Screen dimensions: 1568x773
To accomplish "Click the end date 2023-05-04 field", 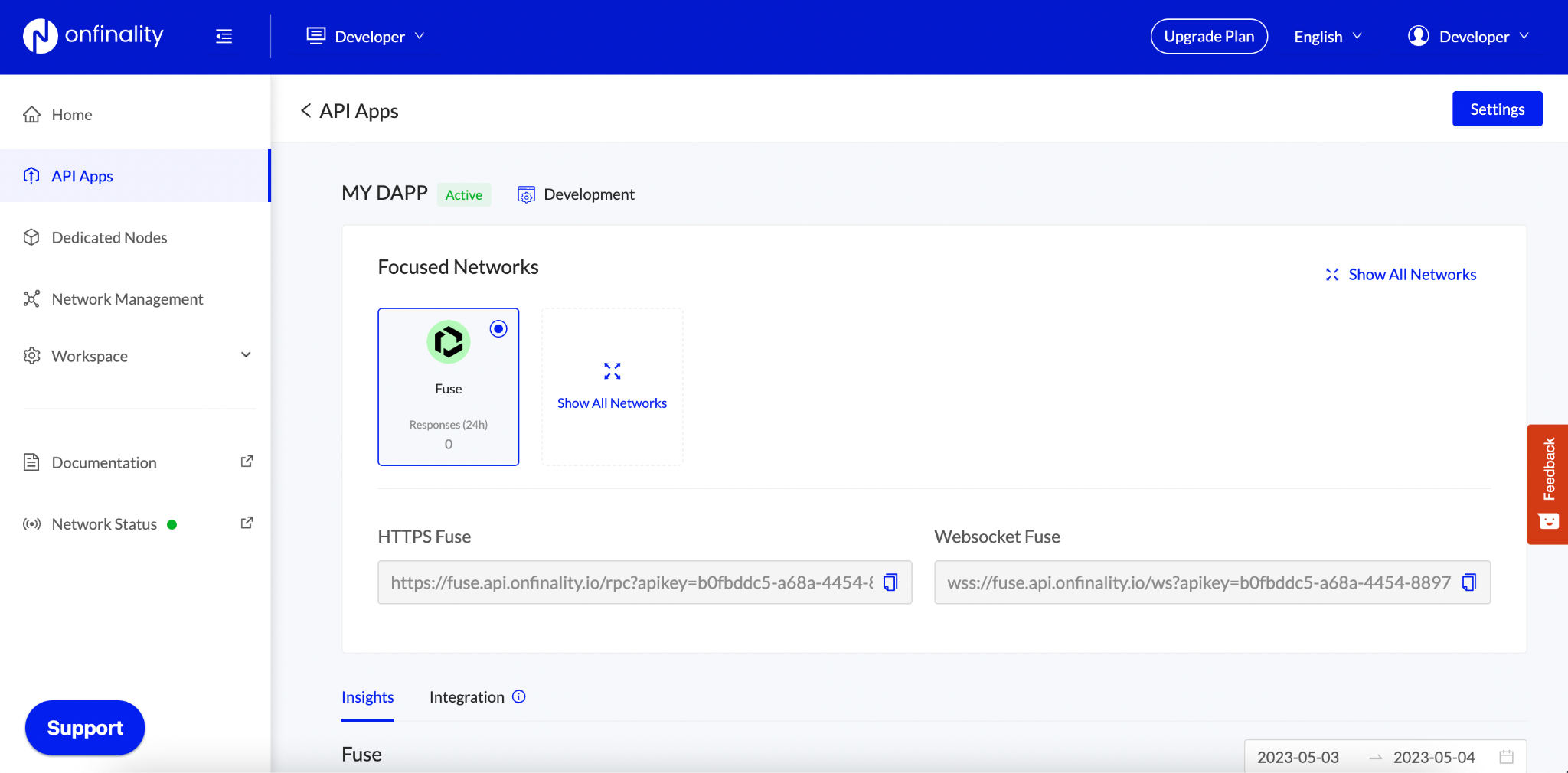I will 1434,757.
